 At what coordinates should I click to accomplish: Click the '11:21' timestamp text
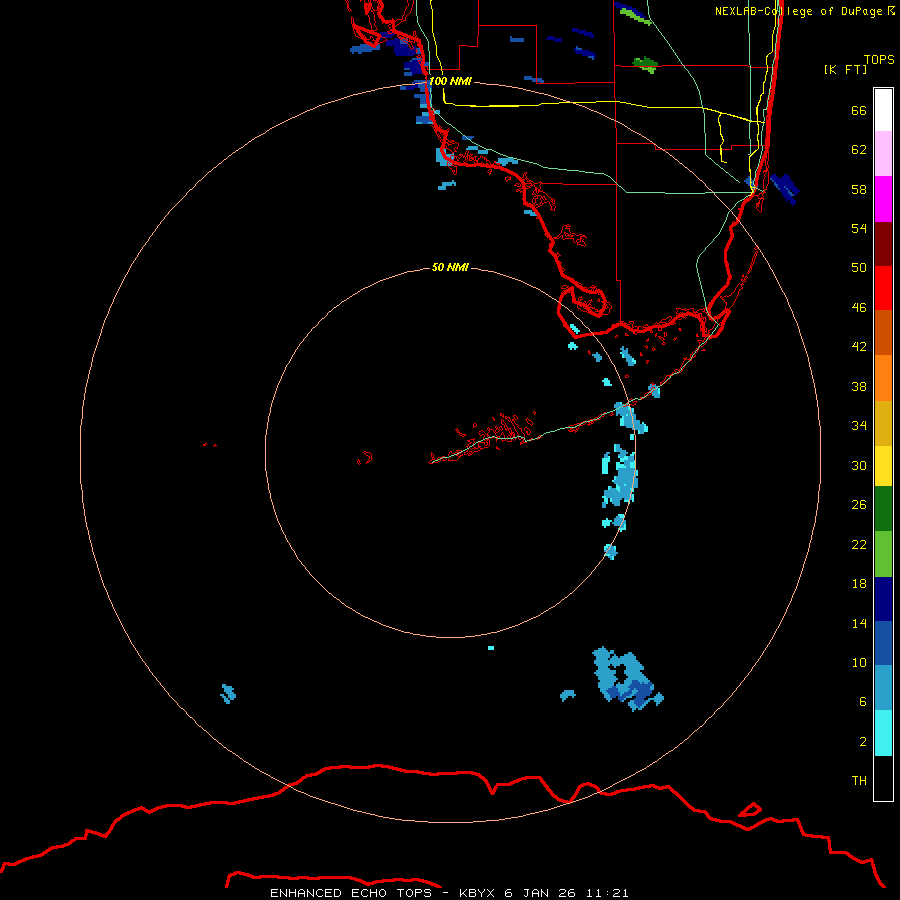tap(607, 893)
